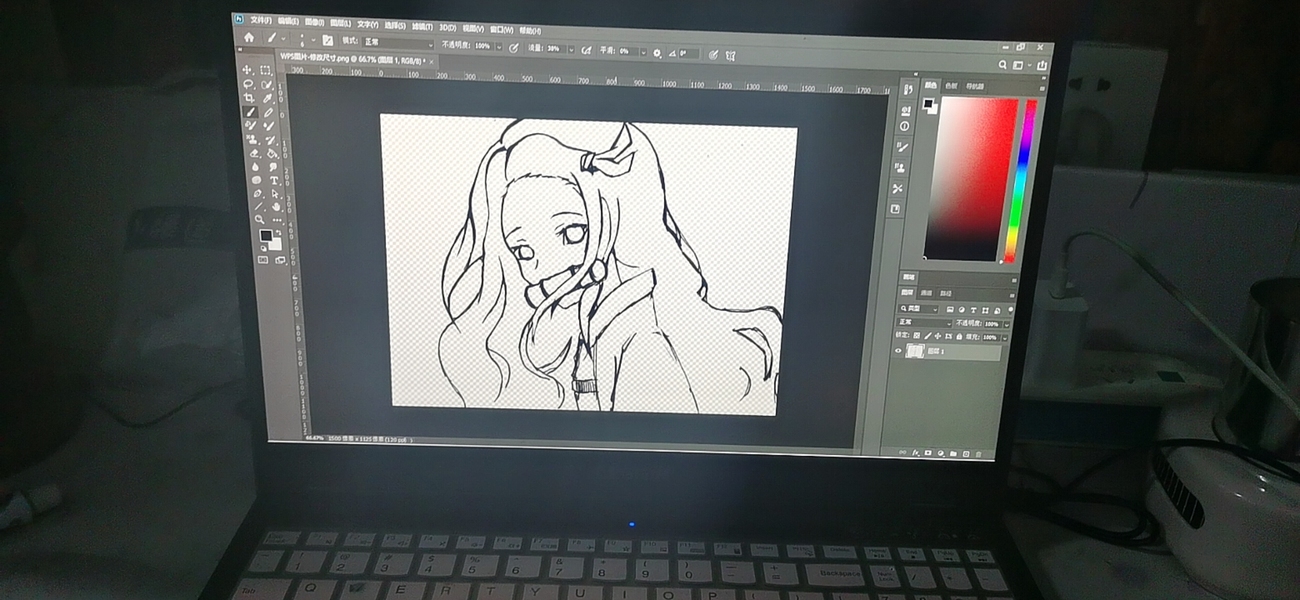Viewport: 1300px width, 600px height.
Task: Open the Filter menu
Action: (x=422, y=26)
